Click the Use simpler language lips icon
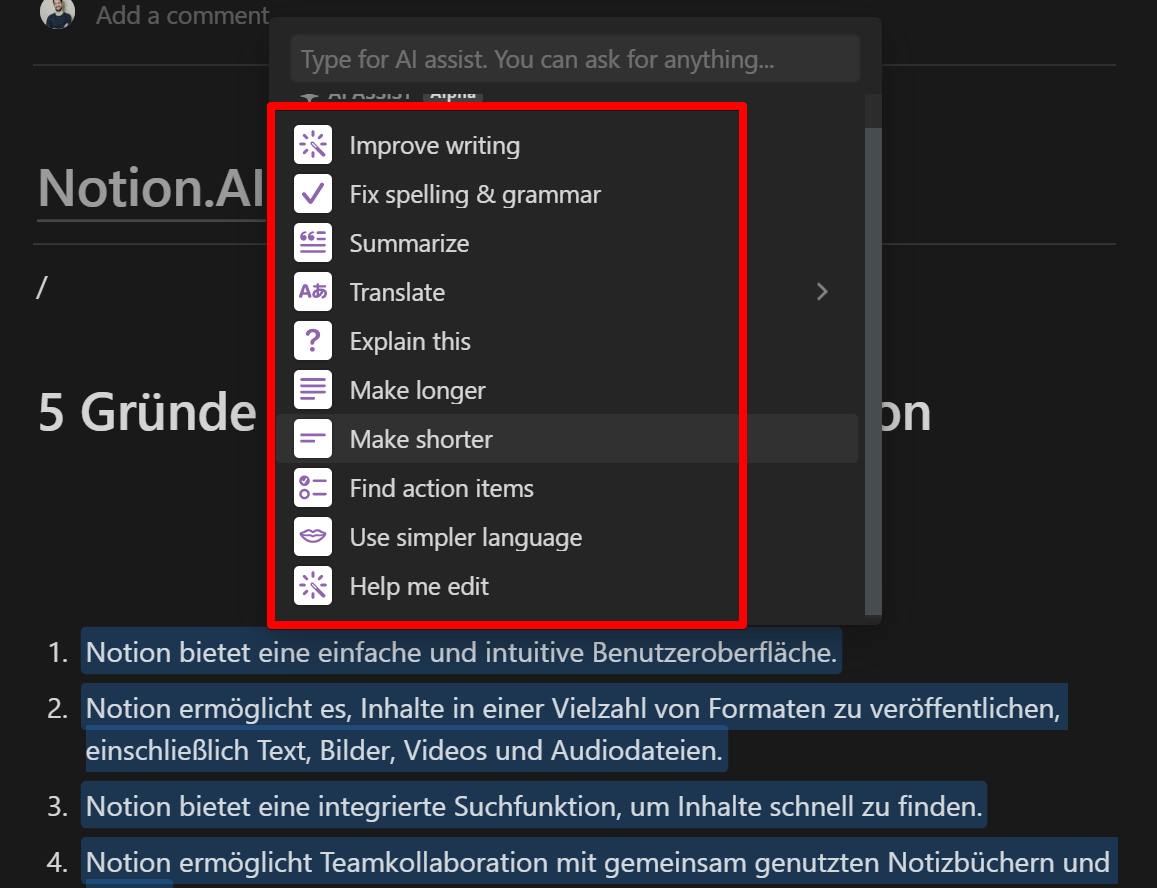This screenshot has height=888, width=1157. [311, 537]
